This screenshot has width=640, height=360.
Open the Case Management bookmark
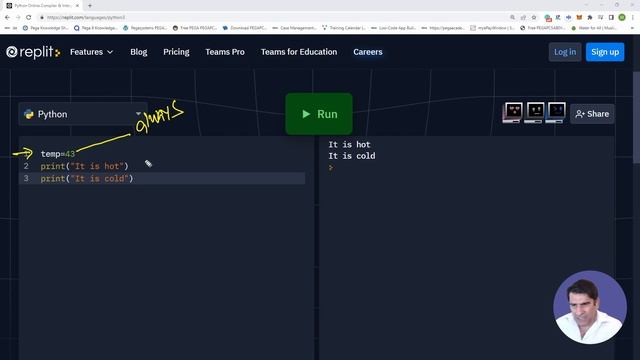pyautogui.click(x=294, y=28)
